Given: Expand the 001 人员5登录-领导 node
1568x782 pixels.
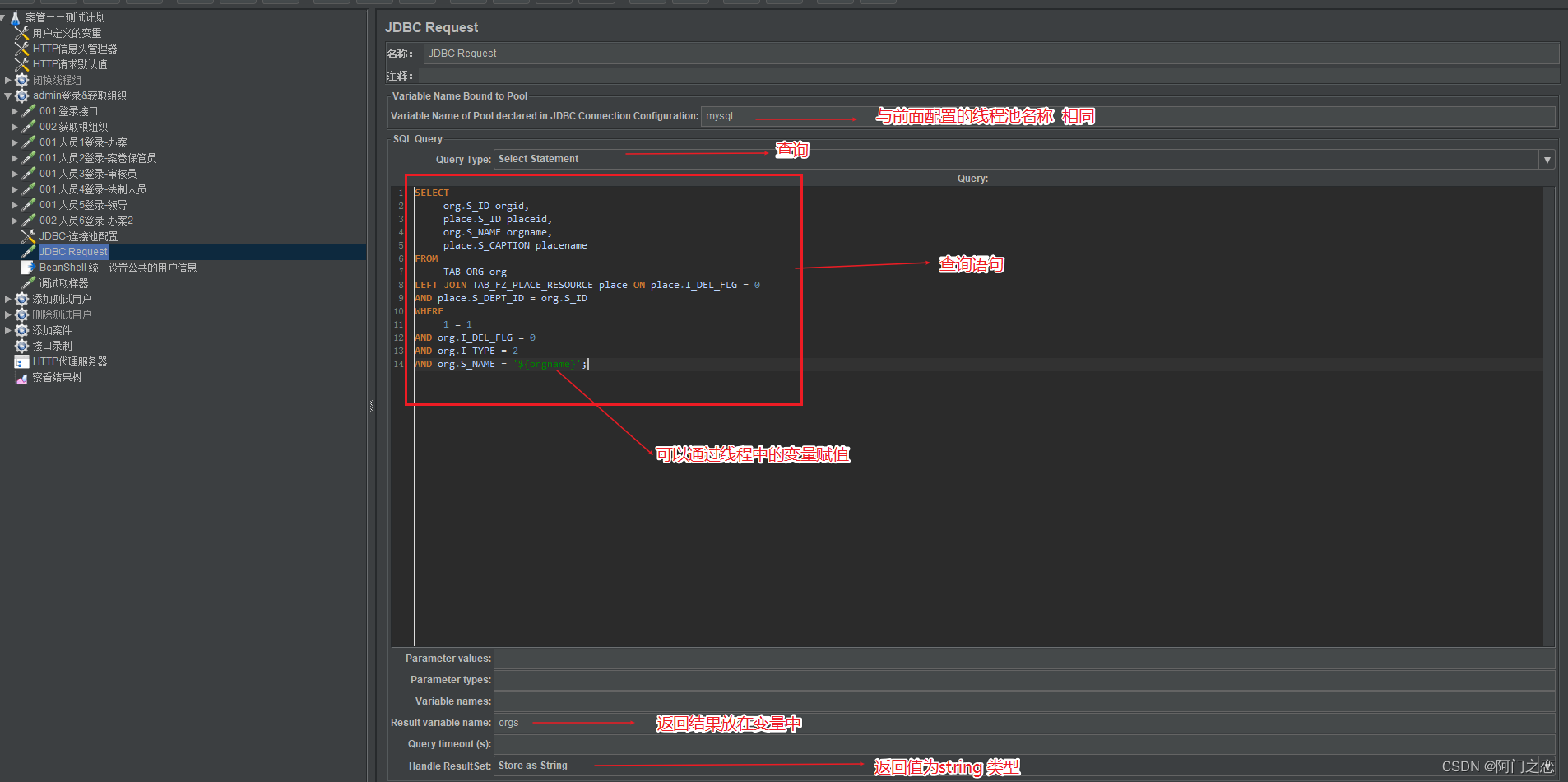Looking at the screenshot, I should (15, 205).
